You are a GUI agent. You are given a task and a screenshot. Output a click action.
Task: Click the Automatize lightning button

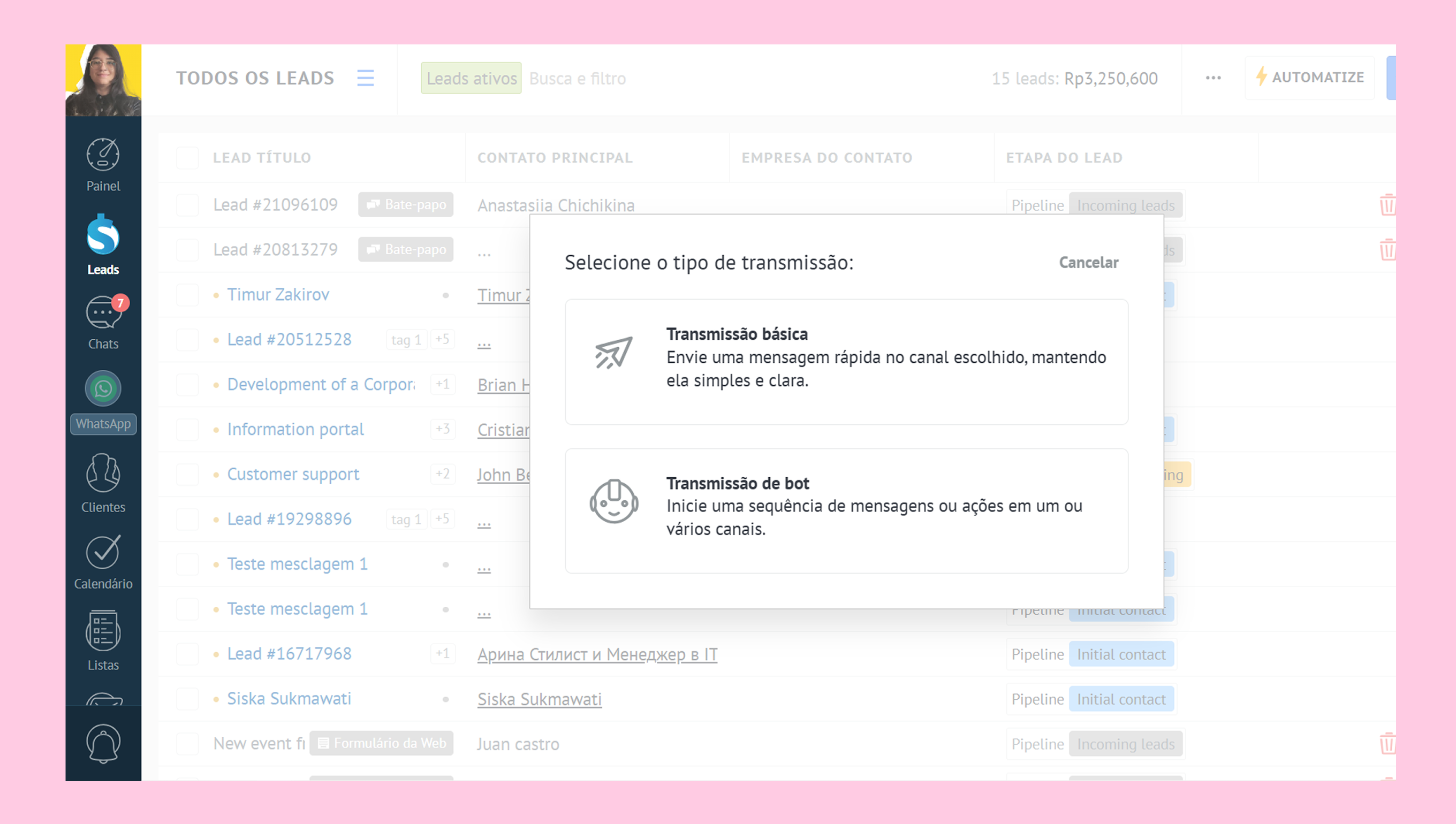coord(1309,78)
